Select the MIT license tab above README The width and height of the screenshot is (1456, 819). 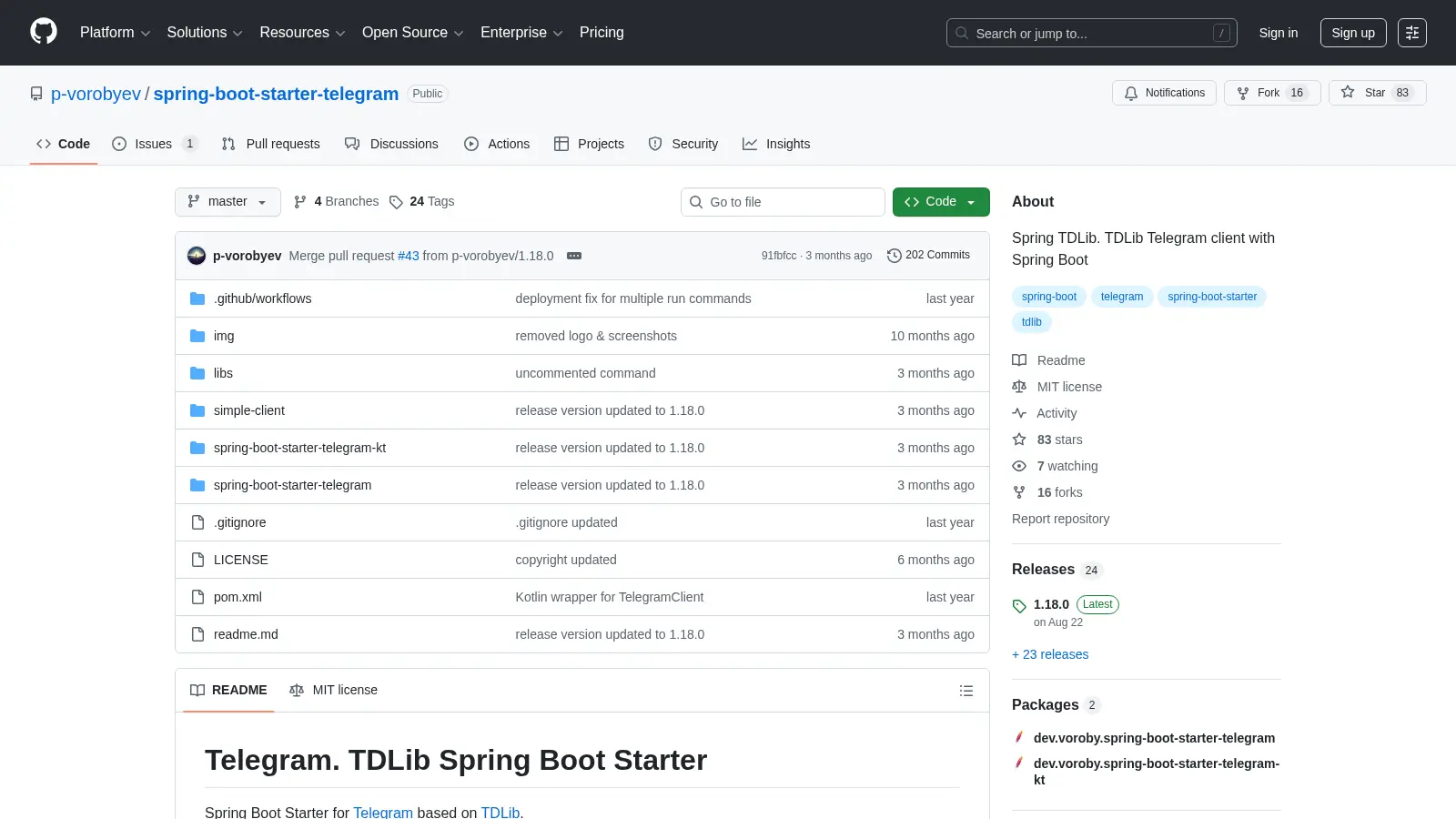(x=333, y=691)
